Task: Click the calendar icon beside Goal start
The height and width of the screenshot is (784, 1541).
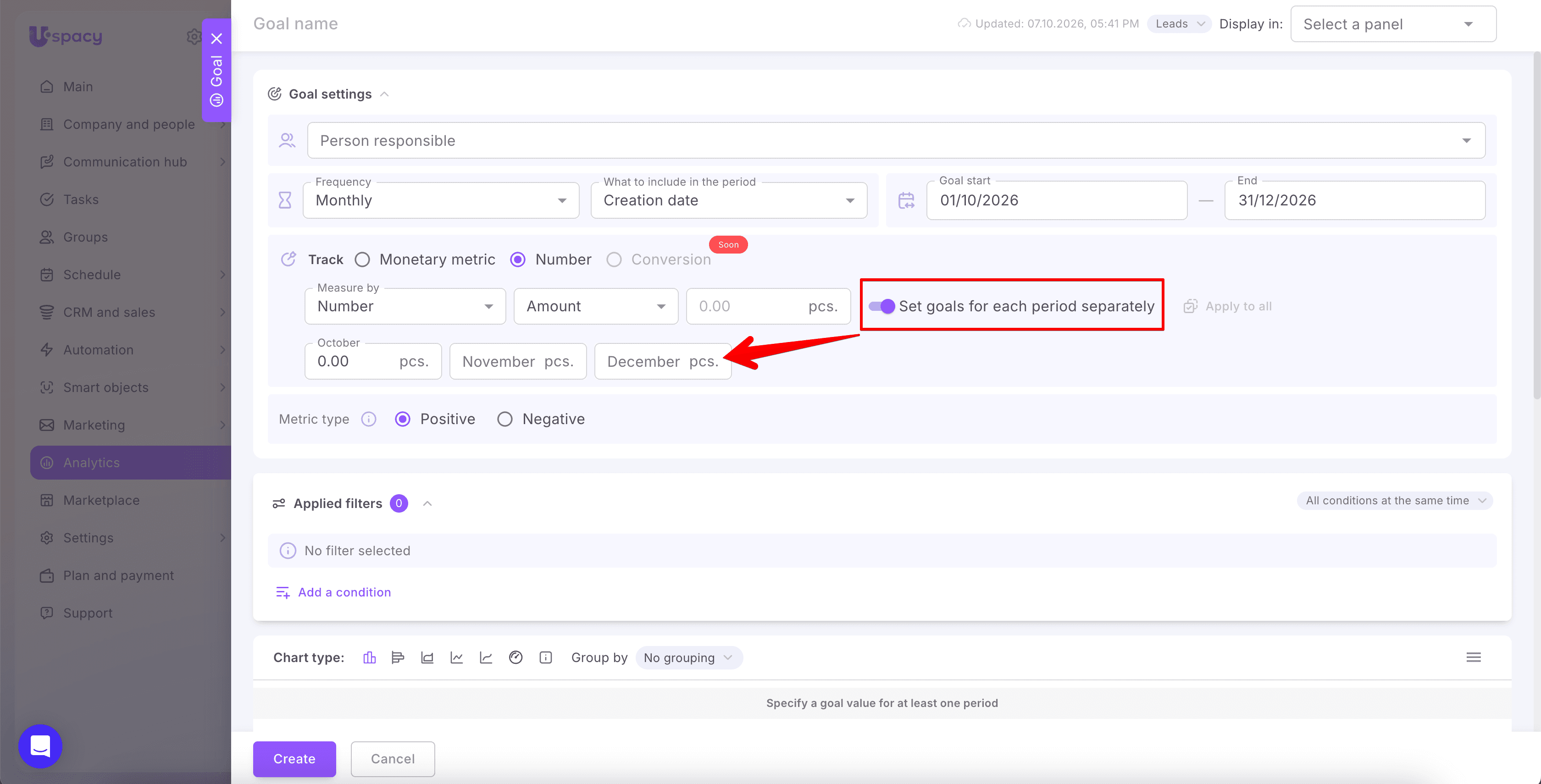Action: (906, 200)
